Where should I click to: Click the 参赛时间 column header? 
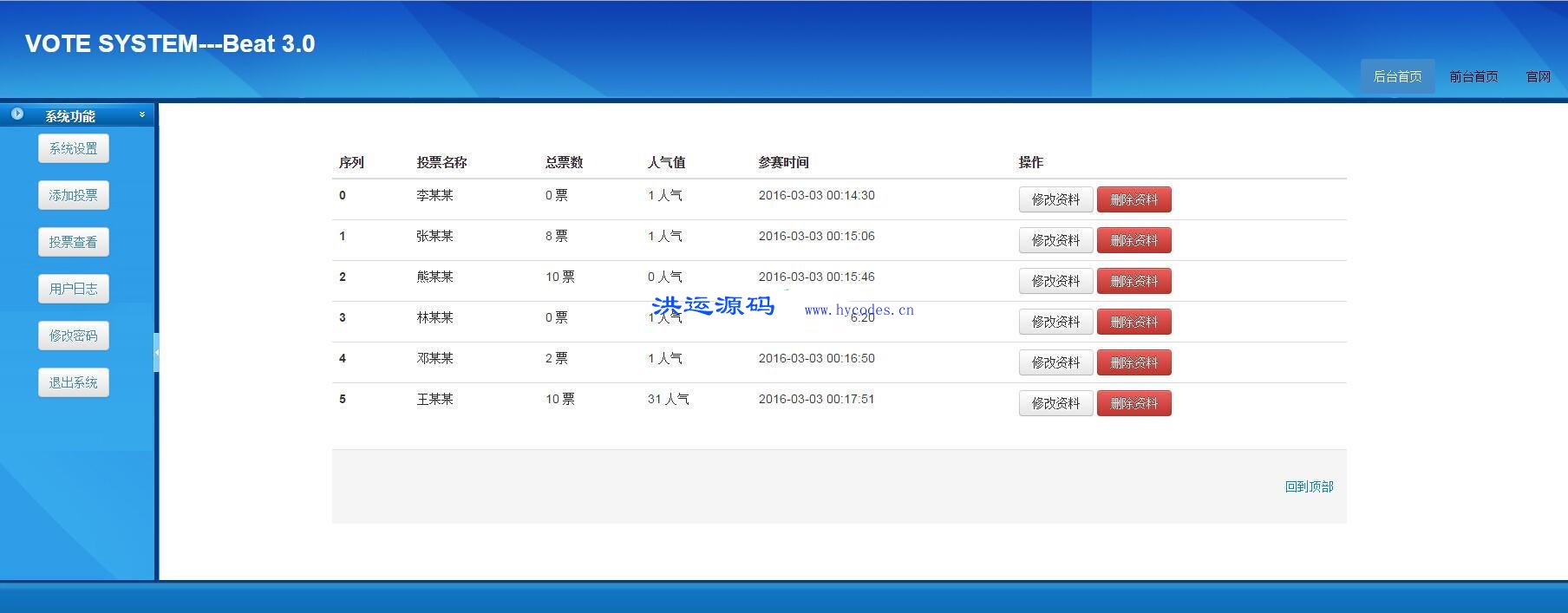click(783, 162)
